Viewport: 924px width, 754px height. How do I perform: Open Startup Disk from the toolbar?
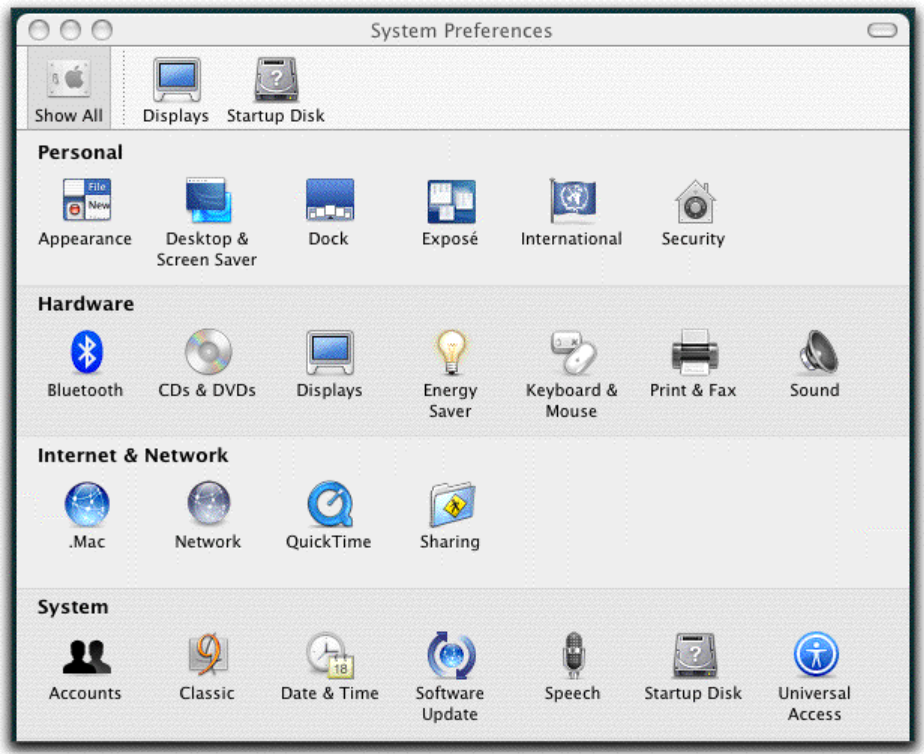[274, 80]
